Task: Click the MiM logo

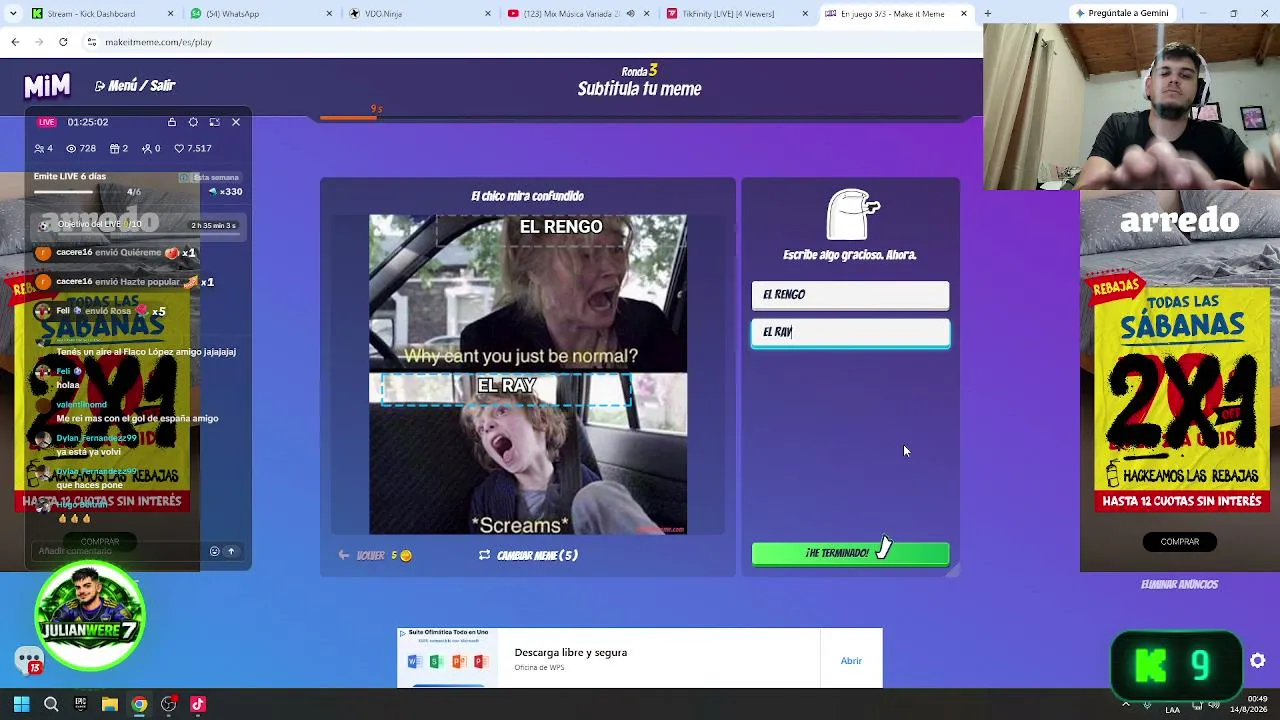Action: point(47,86)
